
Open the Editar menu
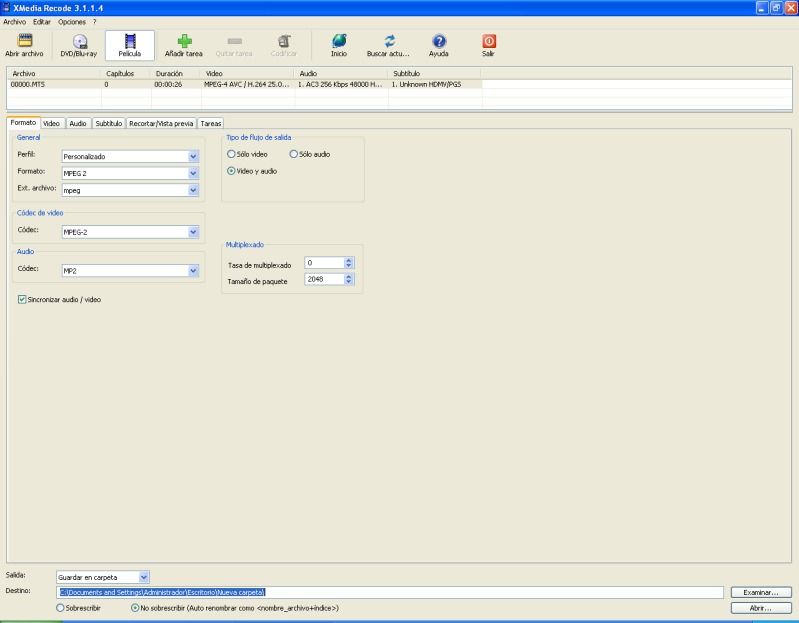click(x=42, y=22)
